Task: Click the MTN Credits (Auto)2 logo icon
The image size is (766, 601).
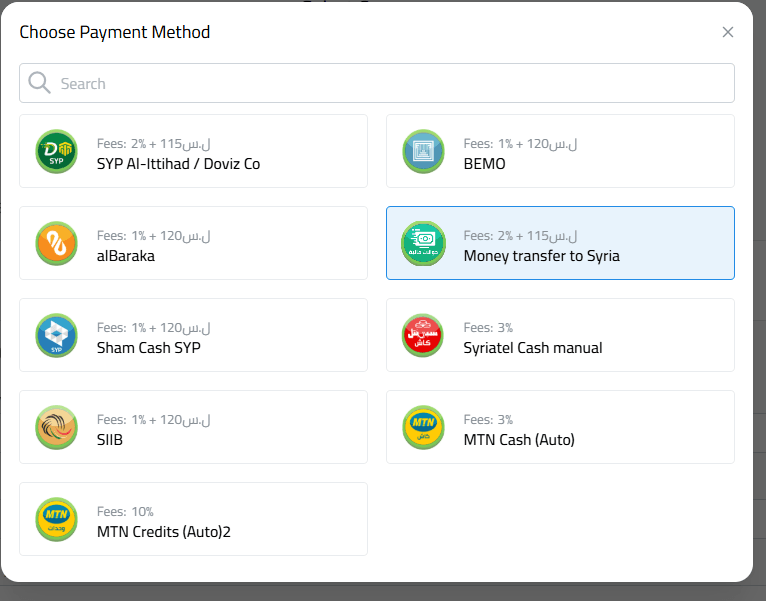Action: pyautogui.click(x=57, y=519)
